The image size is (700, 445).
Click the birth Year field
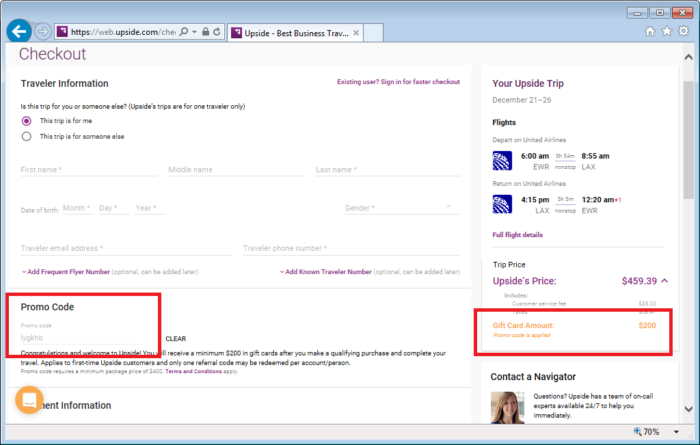[x=150, y=208]
